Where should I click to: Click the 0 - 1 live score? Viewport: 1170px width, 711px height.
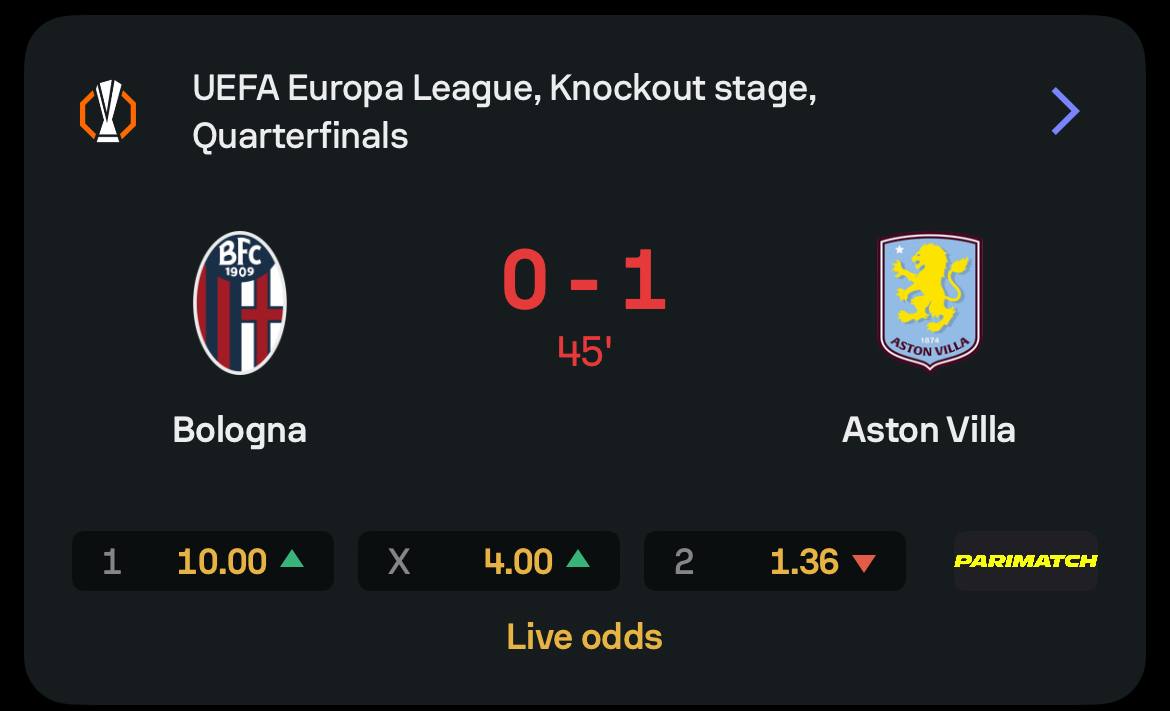point(584,281)
